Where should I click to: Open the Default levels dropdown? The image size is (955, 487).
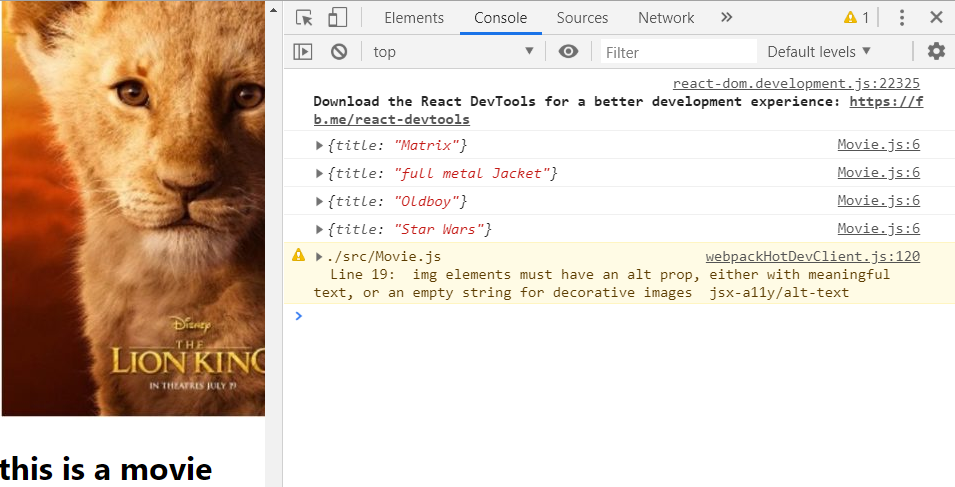(819, 52)
